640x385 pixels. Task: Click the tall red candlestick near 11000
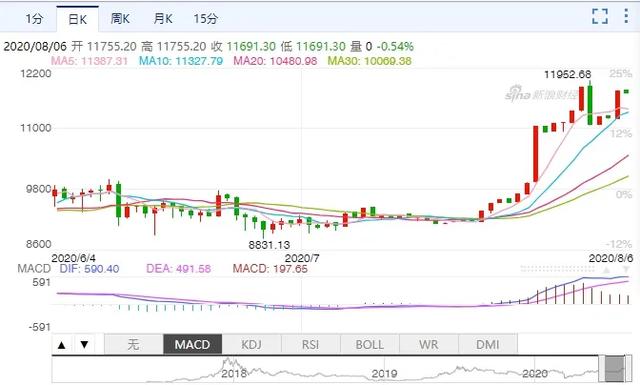tap(536, 154)
